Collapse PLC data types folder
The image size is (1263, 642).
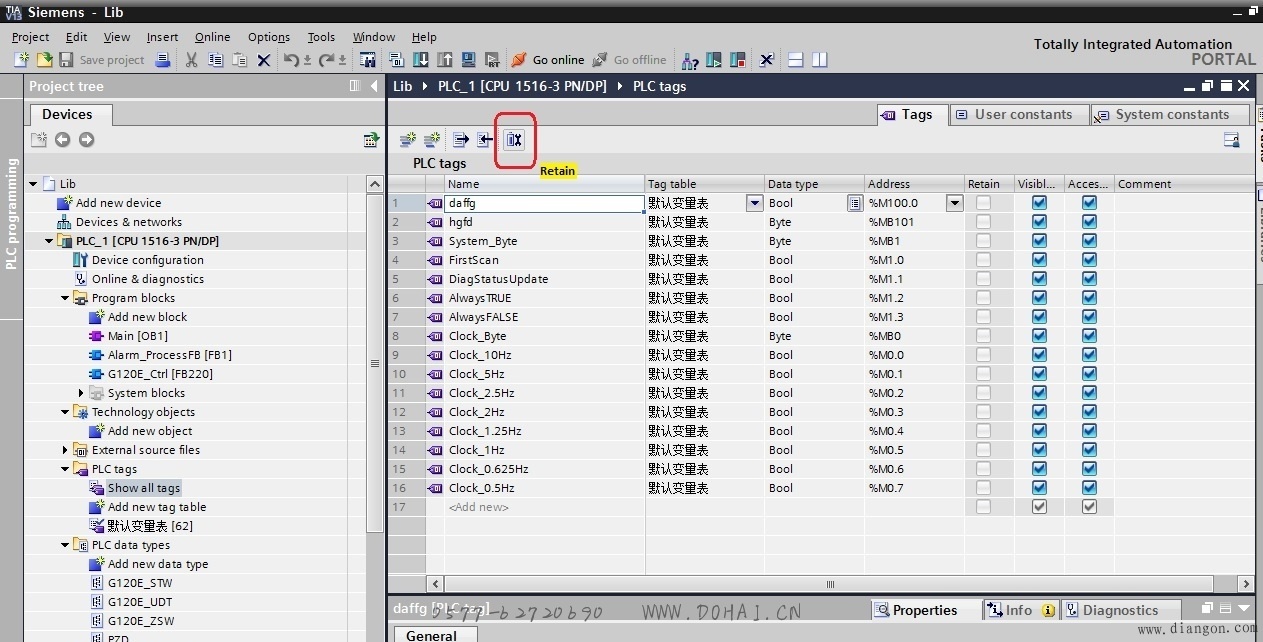65,545
